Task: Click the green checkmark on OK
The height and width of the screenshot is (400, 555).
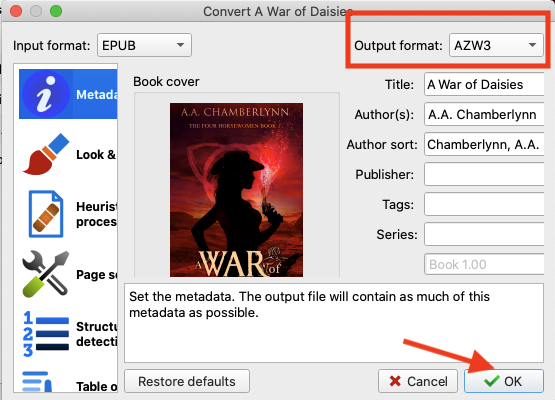Action: pyautogui.click(x=492, y=381)
